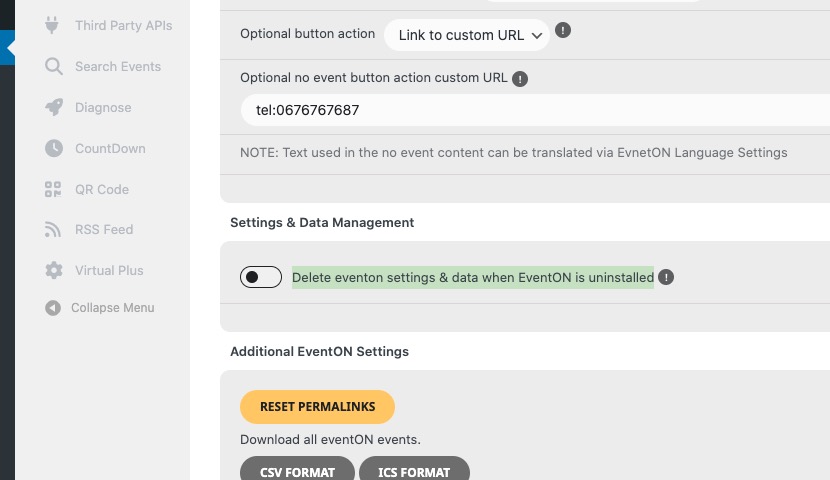Click info icon next to custom URL label
Image resolution: width=830 pixels, height=480 pixels.
coord(520,79)
